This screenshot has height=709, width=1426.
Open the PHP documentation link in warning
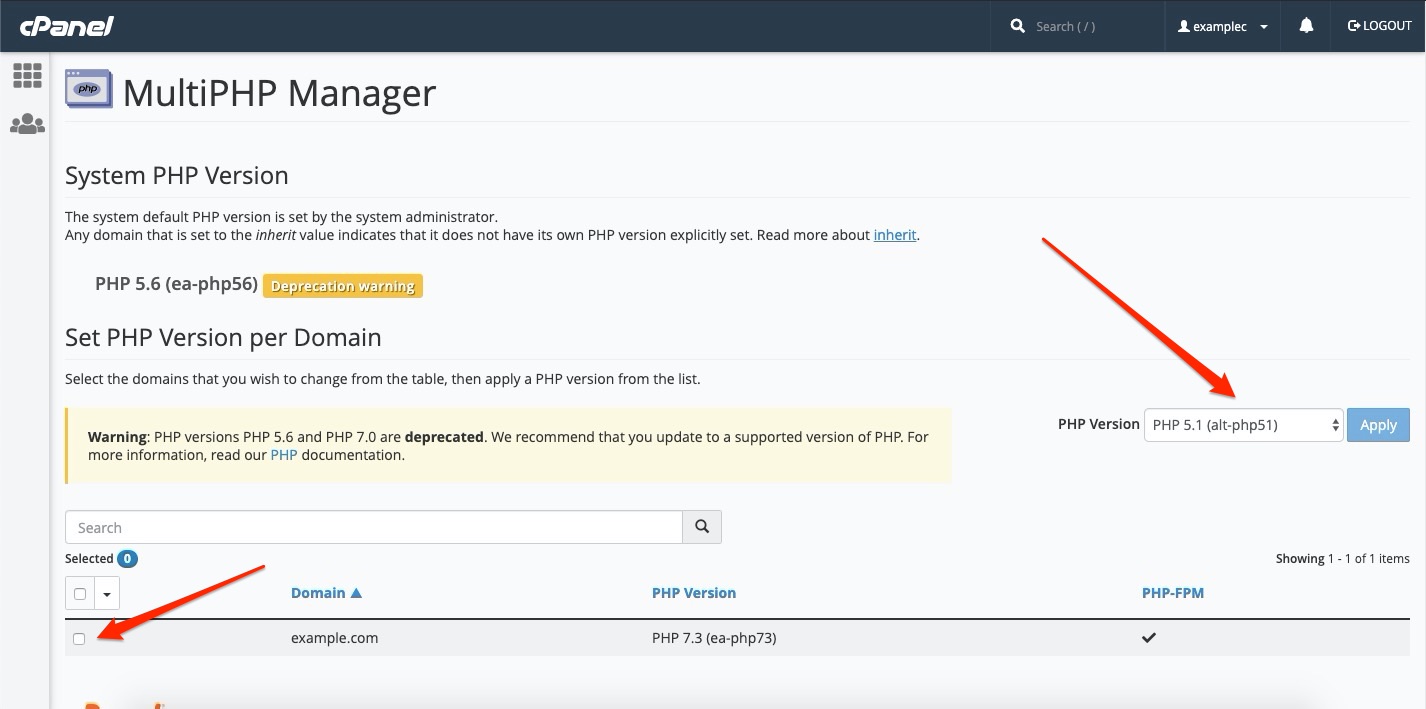[284, 454]
